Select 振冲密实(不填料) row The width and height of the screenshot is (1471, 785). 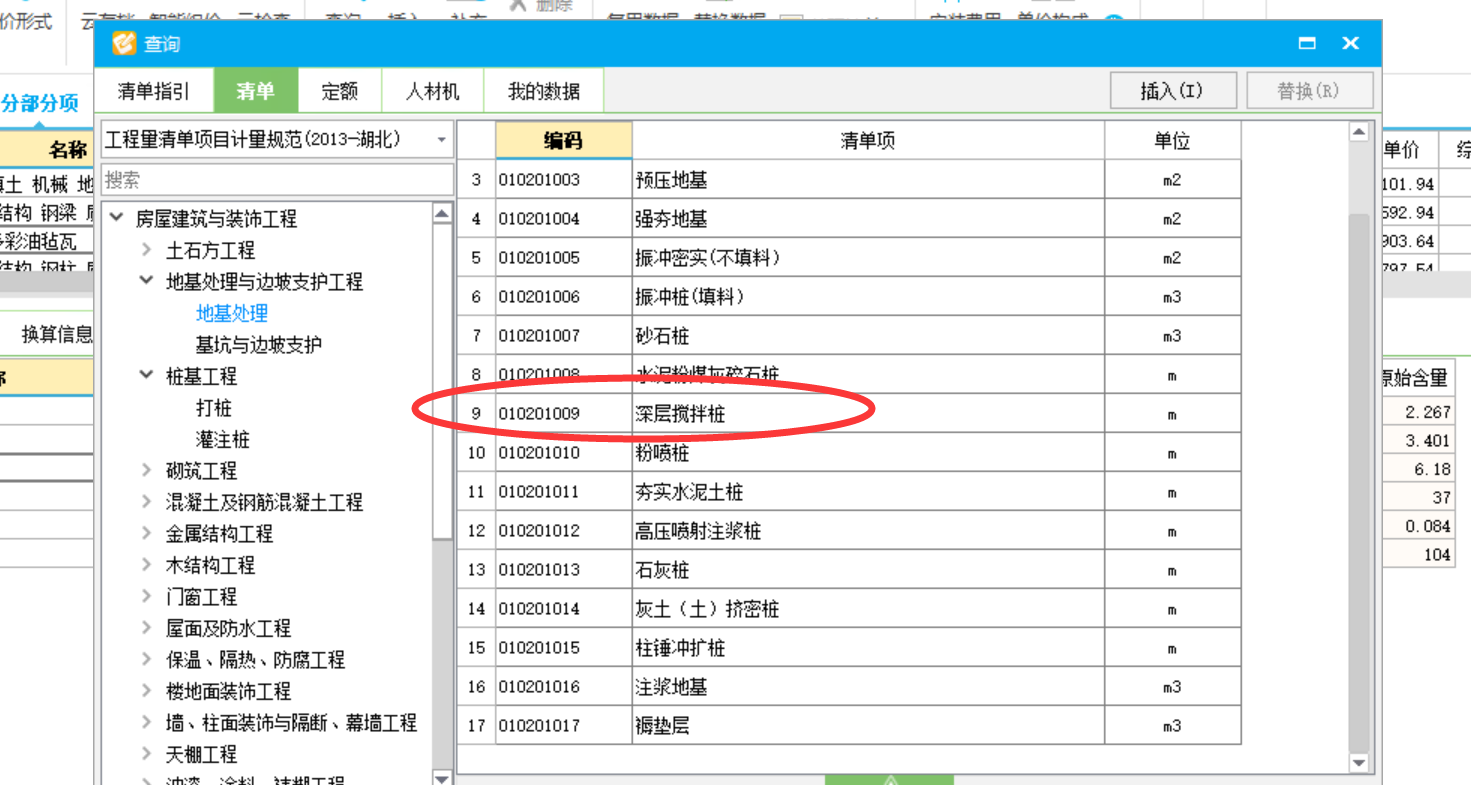(x=849, y=258)
